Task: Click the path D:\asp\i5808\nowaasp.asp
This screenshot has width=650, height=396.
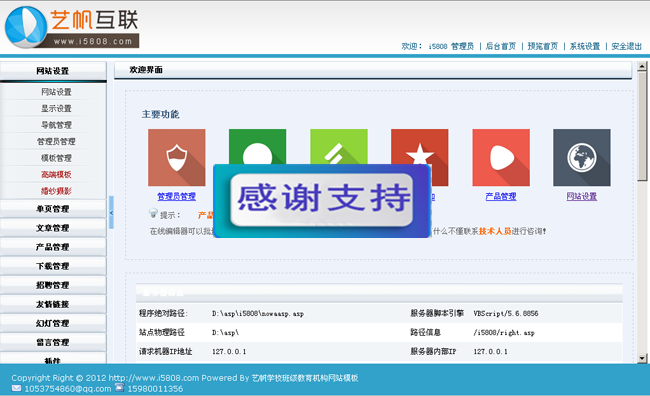Action: pos(258,314)
